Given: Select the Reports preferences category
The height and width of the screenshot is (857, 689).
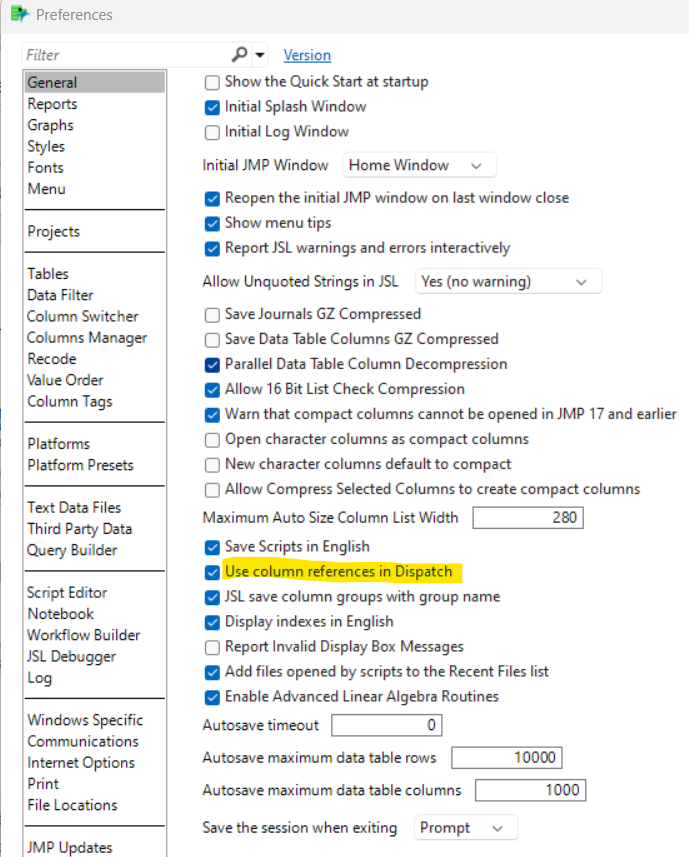Looking at the screenshot, I should (52, 104).
